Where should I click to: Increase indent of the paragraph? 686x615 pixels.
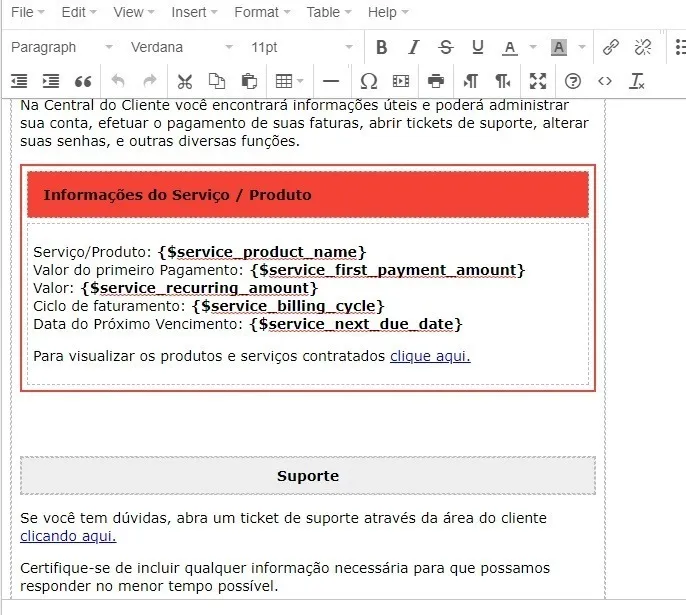[51, 81]
